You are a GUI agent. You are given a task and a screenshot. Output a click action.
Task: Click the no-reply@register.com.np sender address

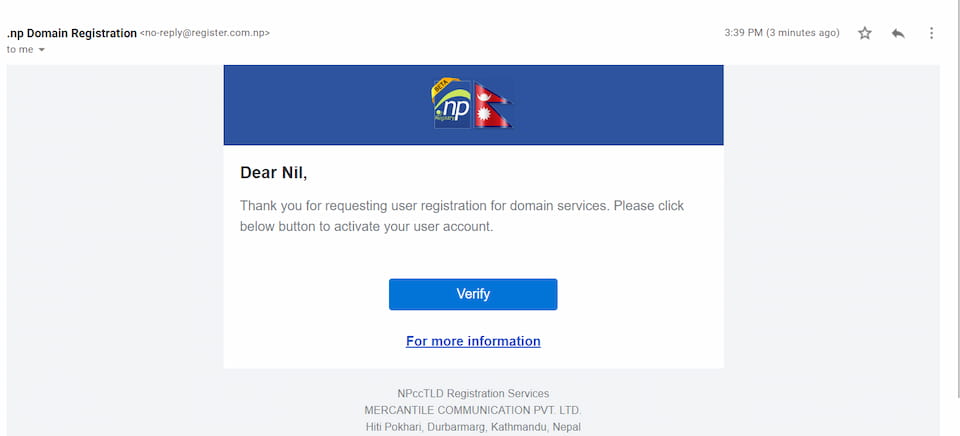point(205,33)
